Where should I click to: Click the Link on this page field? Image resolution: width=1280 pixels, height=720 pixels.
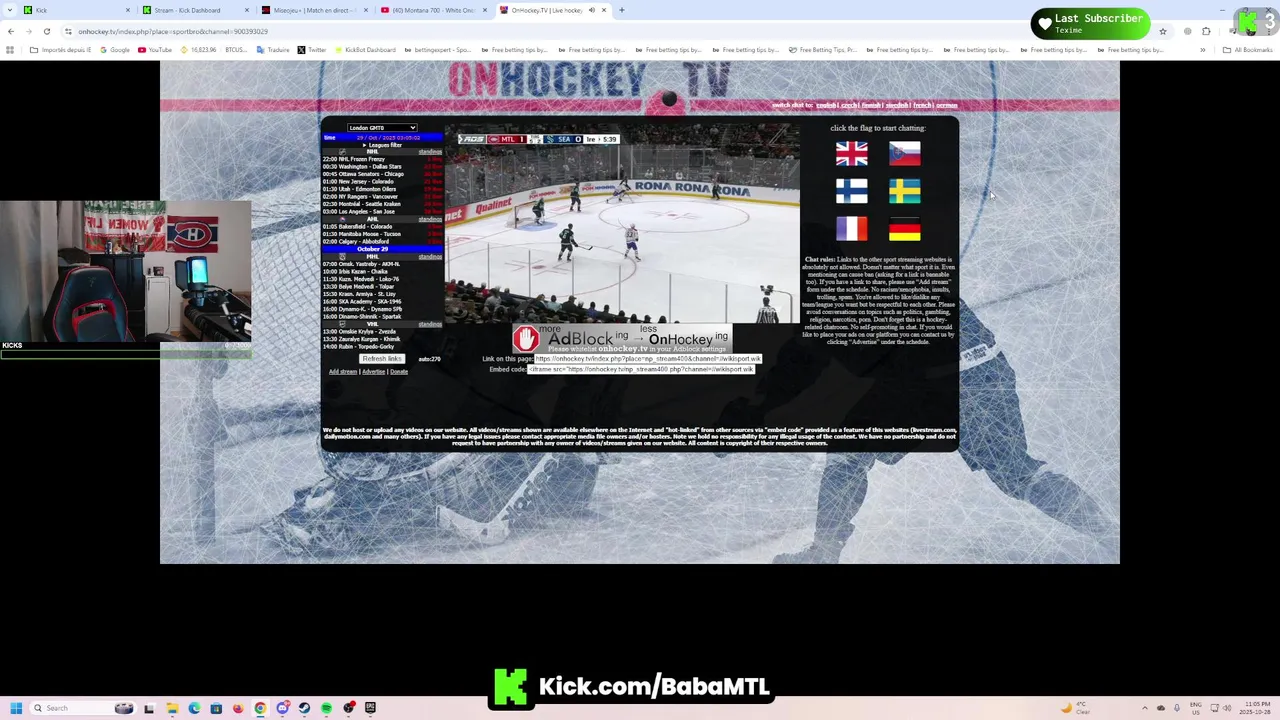[648, 359]
